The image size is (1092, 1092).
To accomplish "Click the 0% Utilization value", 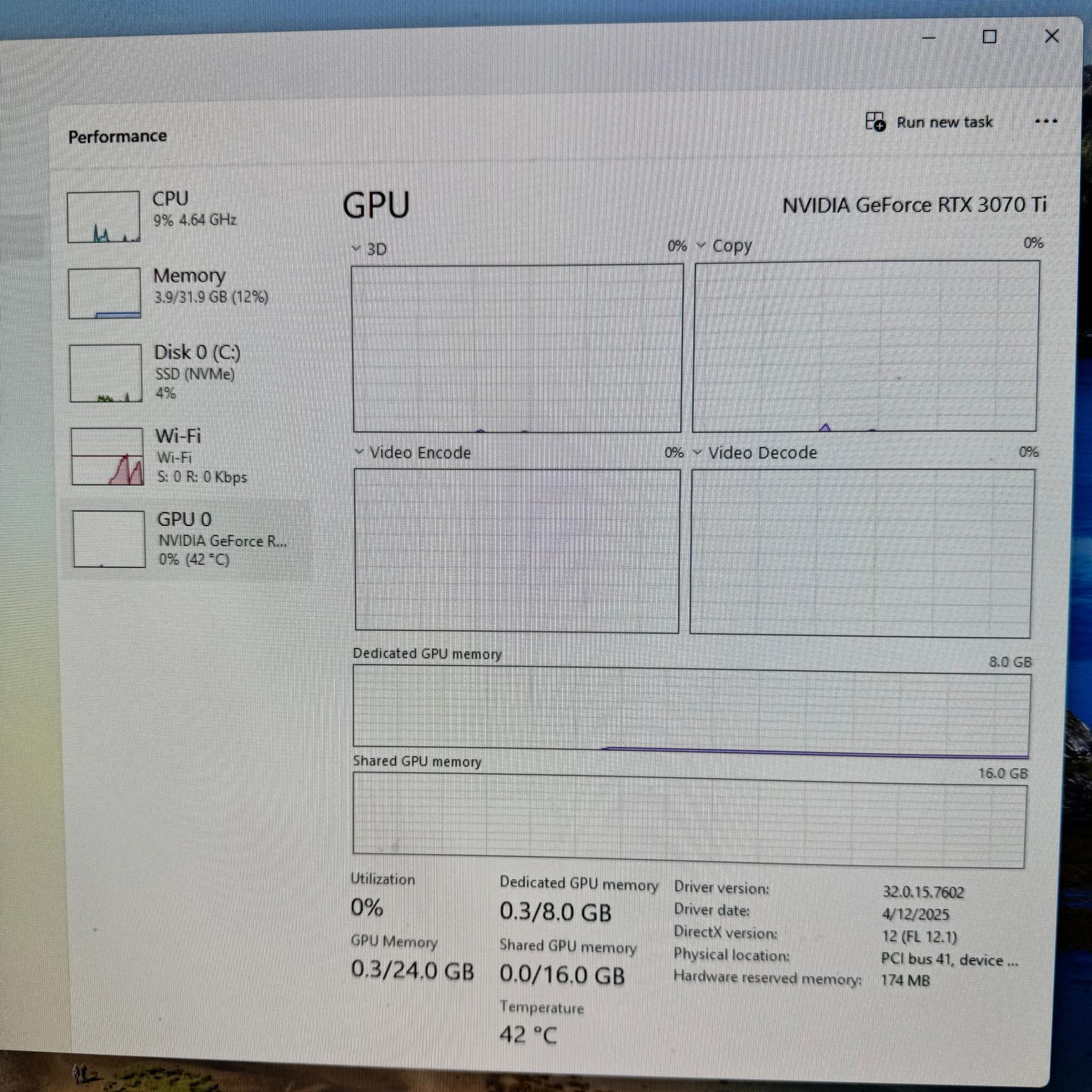I will tap(367, 907).
